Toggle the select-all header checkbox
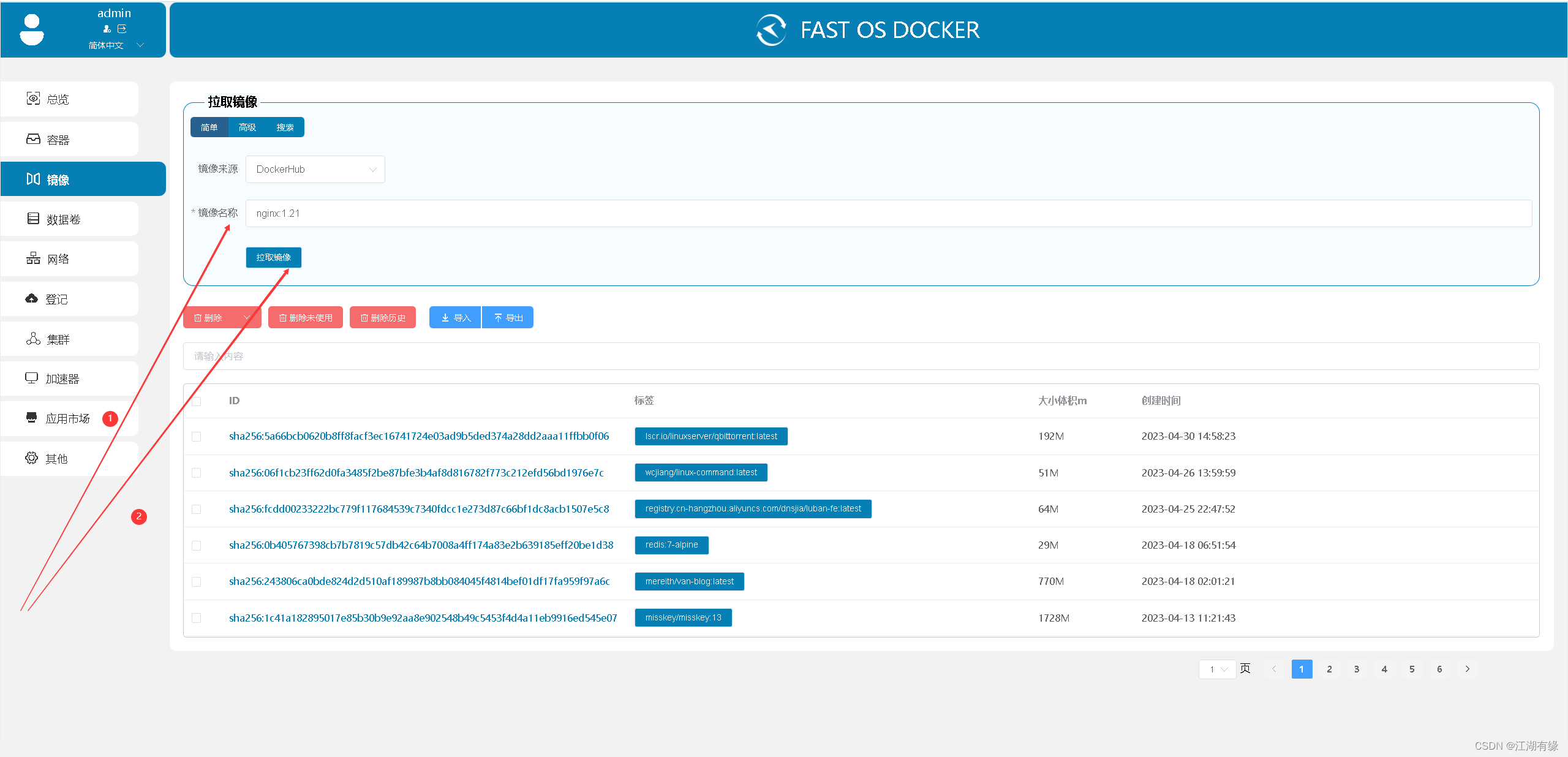 pos(196,401)
